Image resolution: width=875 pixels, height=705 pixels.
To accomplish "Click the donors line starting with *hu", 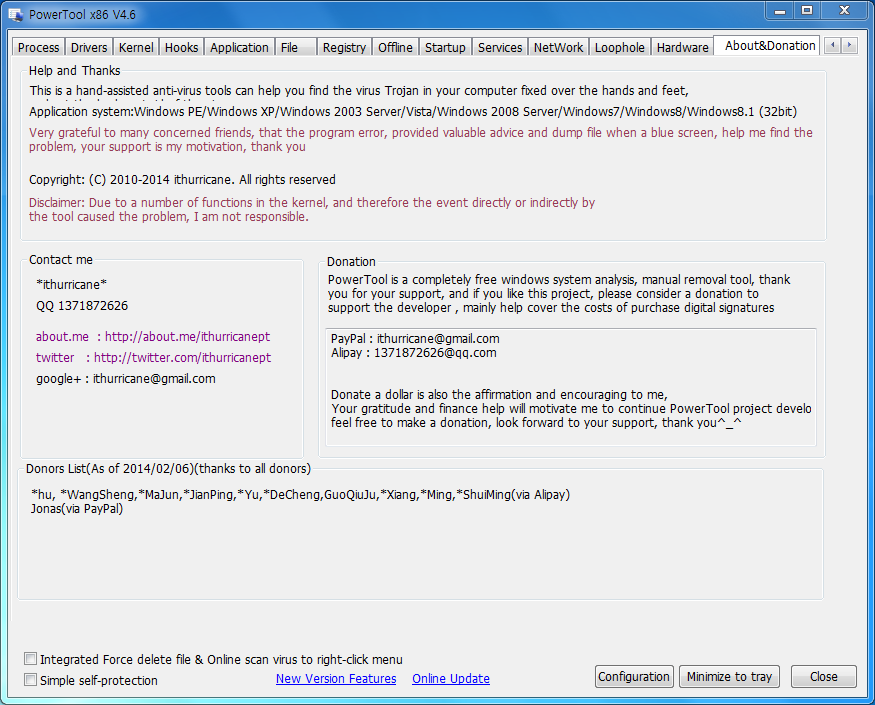I will tap(300, 495).
